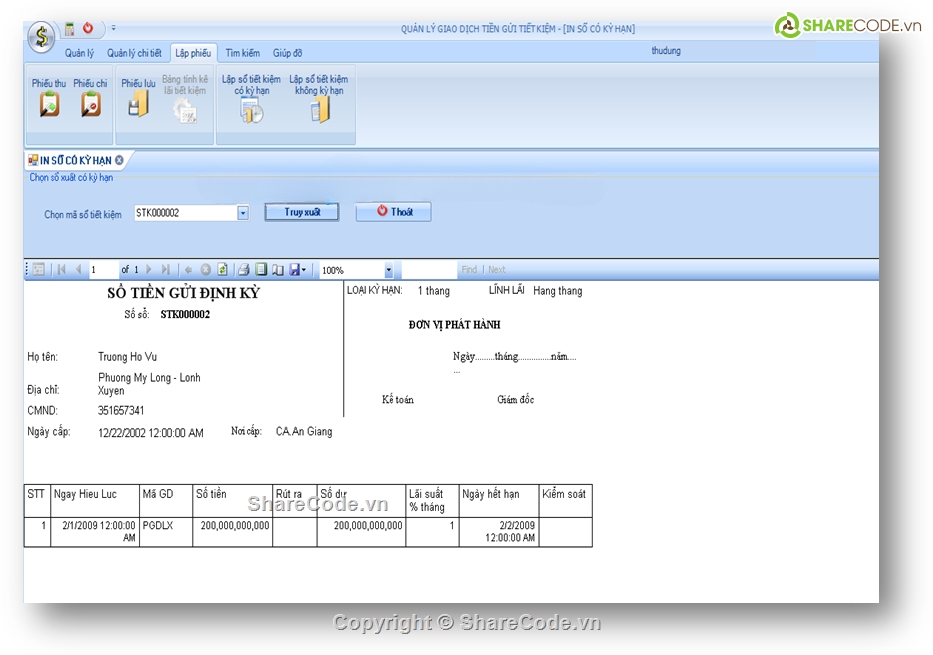The width and height of the screenshot is (933, 655).
Task: Open the Tìm kiếm ribbon tab
Action: pos(242,53)
